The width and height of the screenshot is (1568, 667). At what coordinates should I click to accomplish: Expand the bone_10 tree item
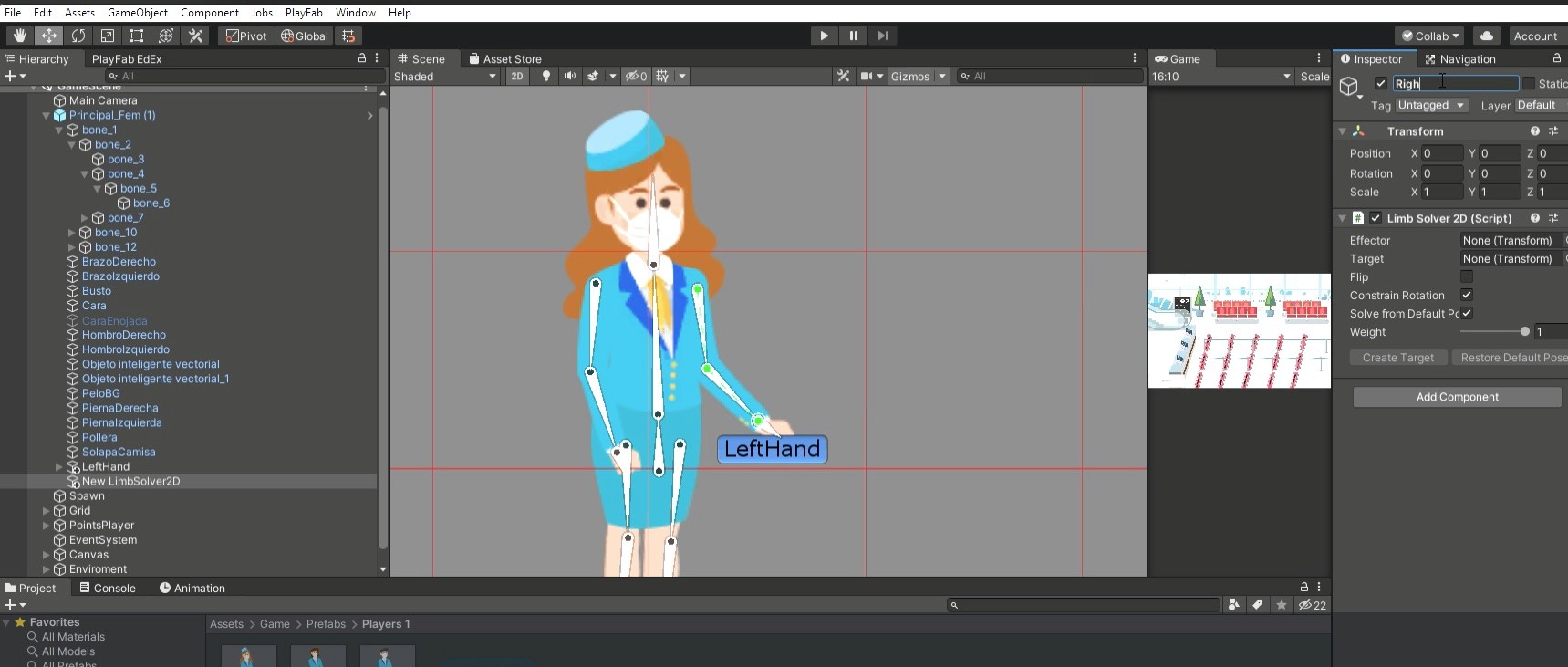point(72,233)
